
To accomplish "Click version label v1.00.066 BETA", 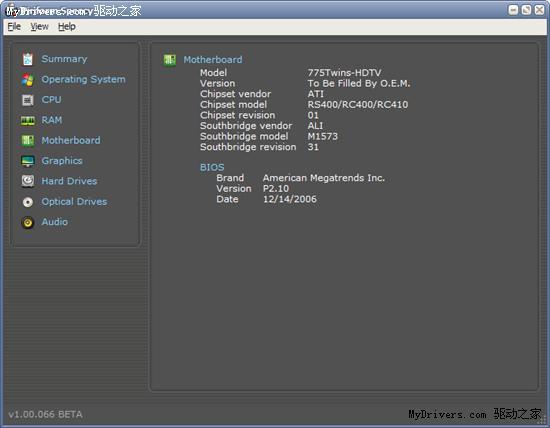I will tap(45, 414).
